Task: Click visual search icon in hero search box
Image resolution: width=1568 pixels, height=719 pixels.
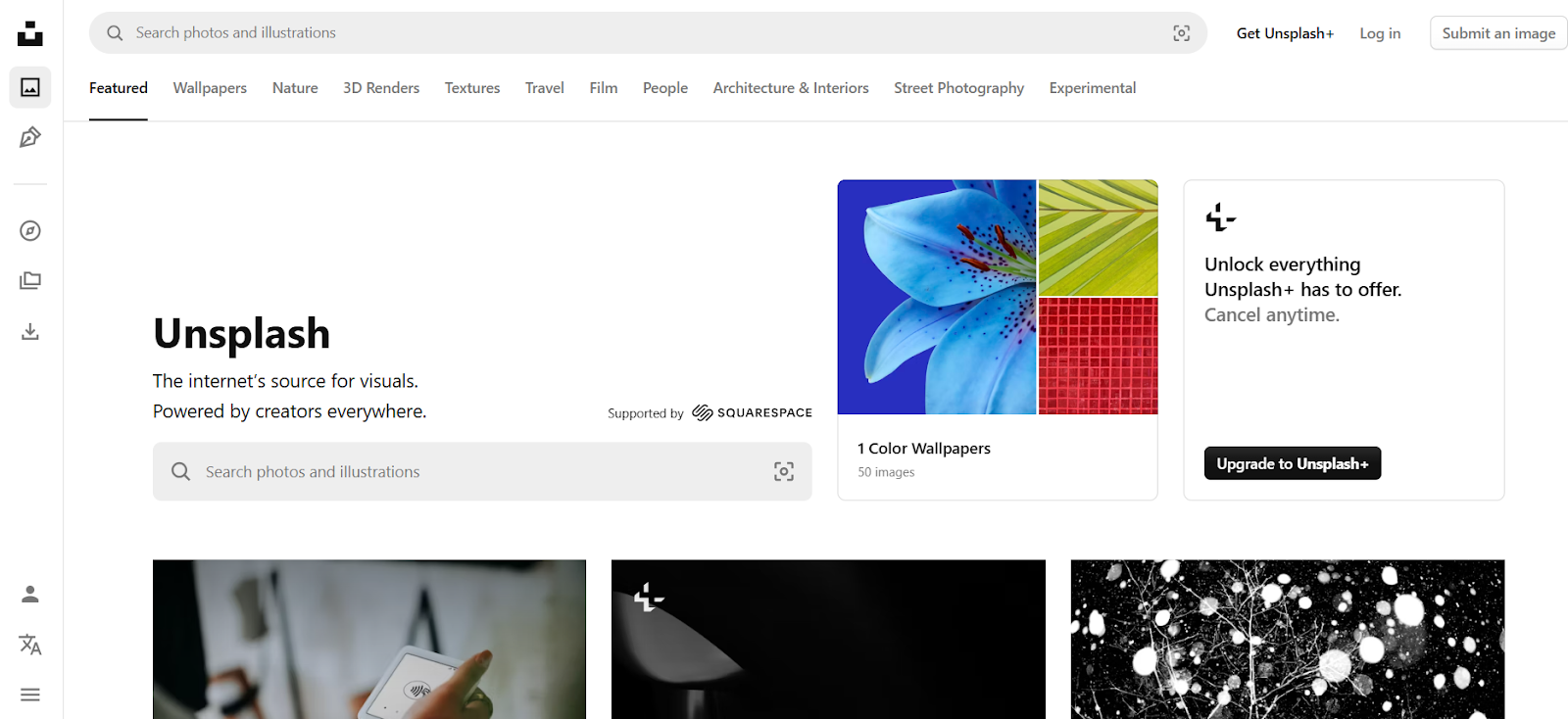Action: pyautogui.click(x=784, y=471)
